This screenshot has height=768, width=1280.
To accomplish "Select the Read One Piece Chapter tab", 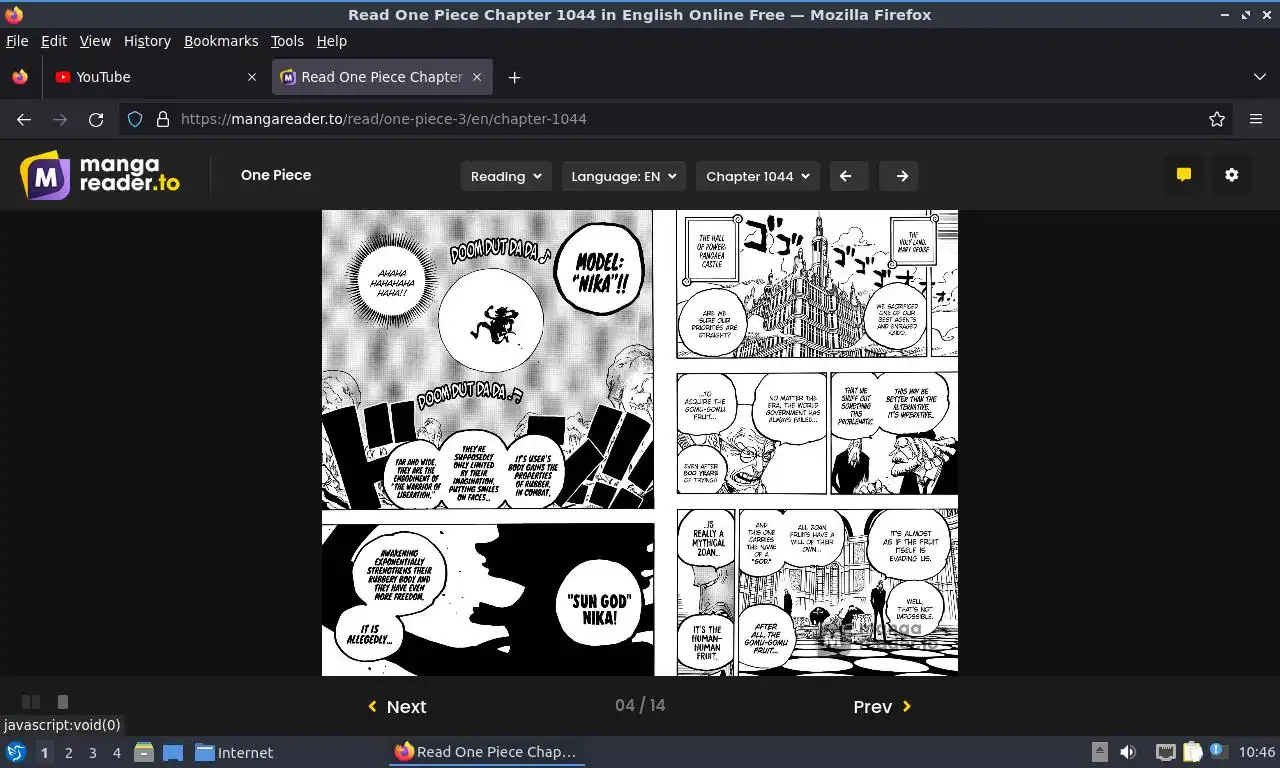I will pos(382,77).
